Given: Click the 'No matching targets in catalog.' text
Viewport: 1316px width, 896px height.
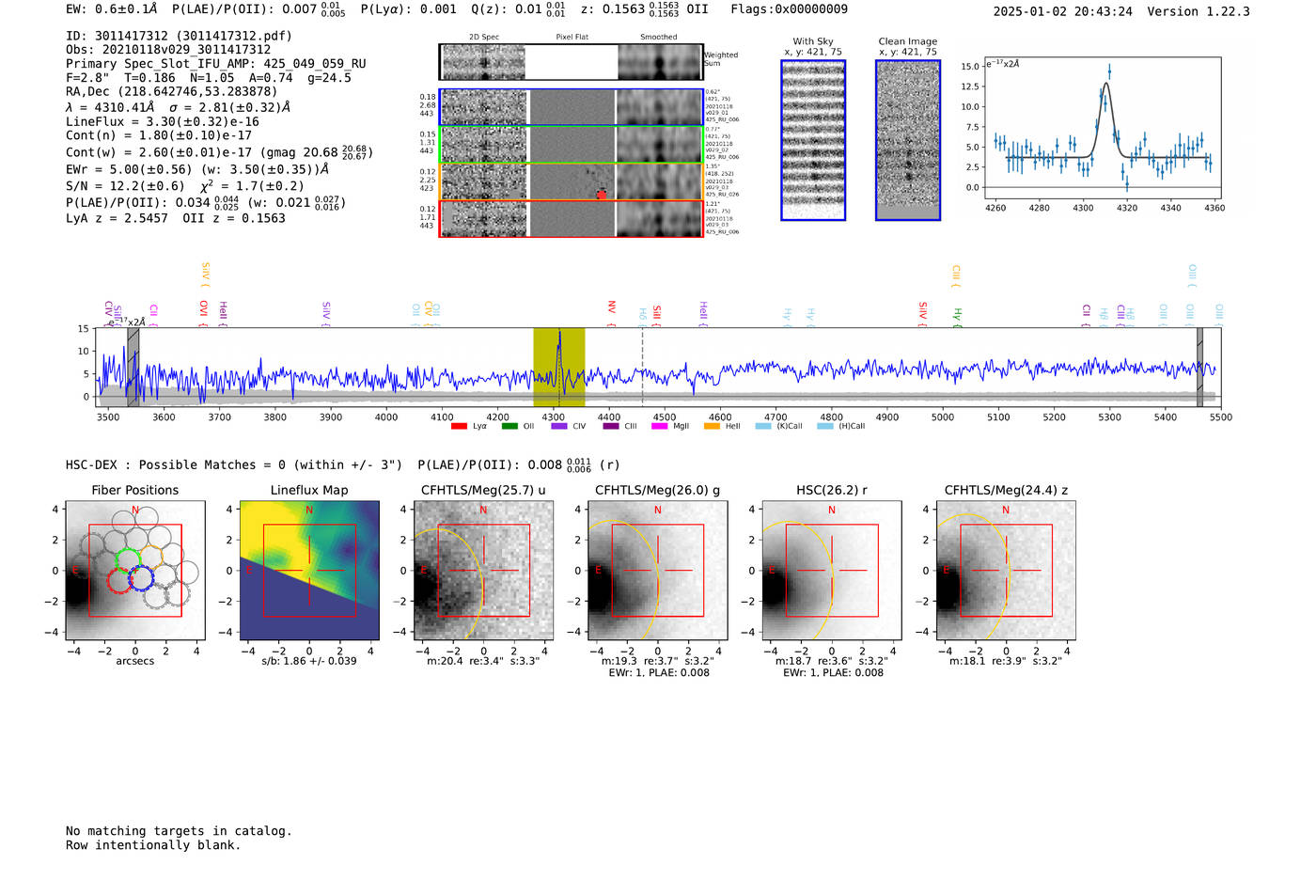Looking at the screenshot, I should pos(179,831).
